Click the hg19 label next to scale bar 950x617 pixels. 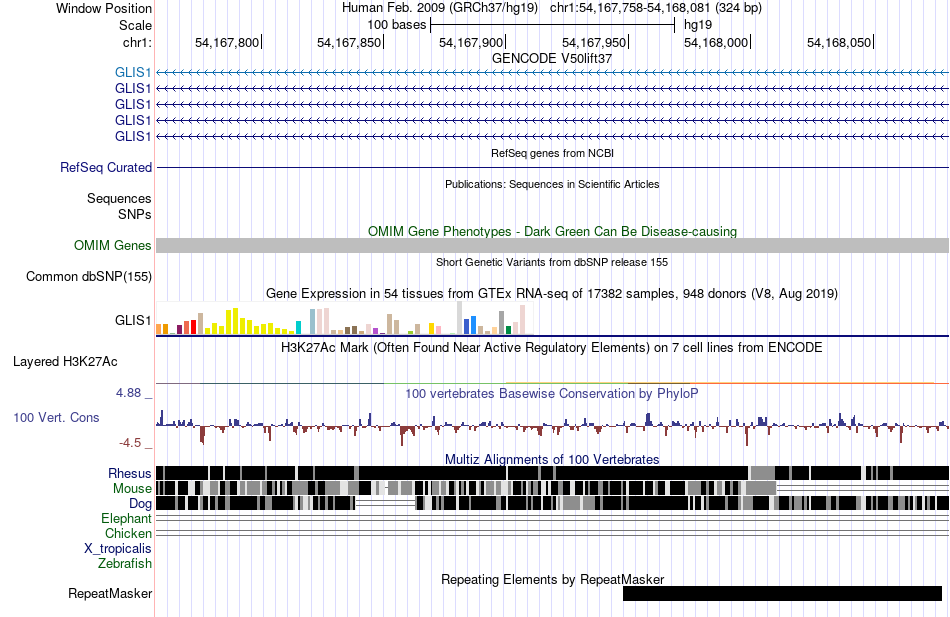point(698,25)
